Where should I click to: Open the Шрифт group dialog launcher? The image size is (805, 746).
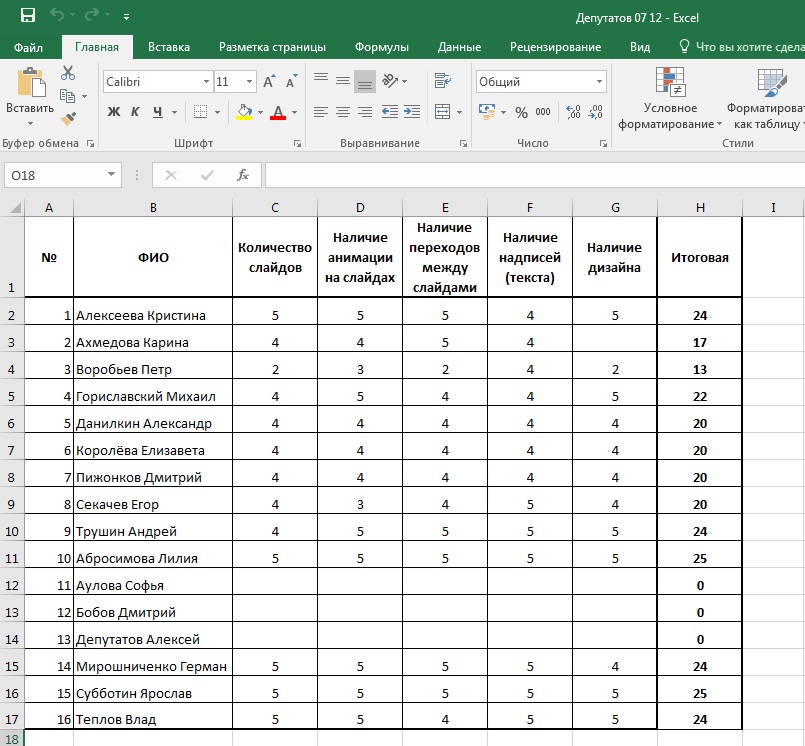[297, 144]
